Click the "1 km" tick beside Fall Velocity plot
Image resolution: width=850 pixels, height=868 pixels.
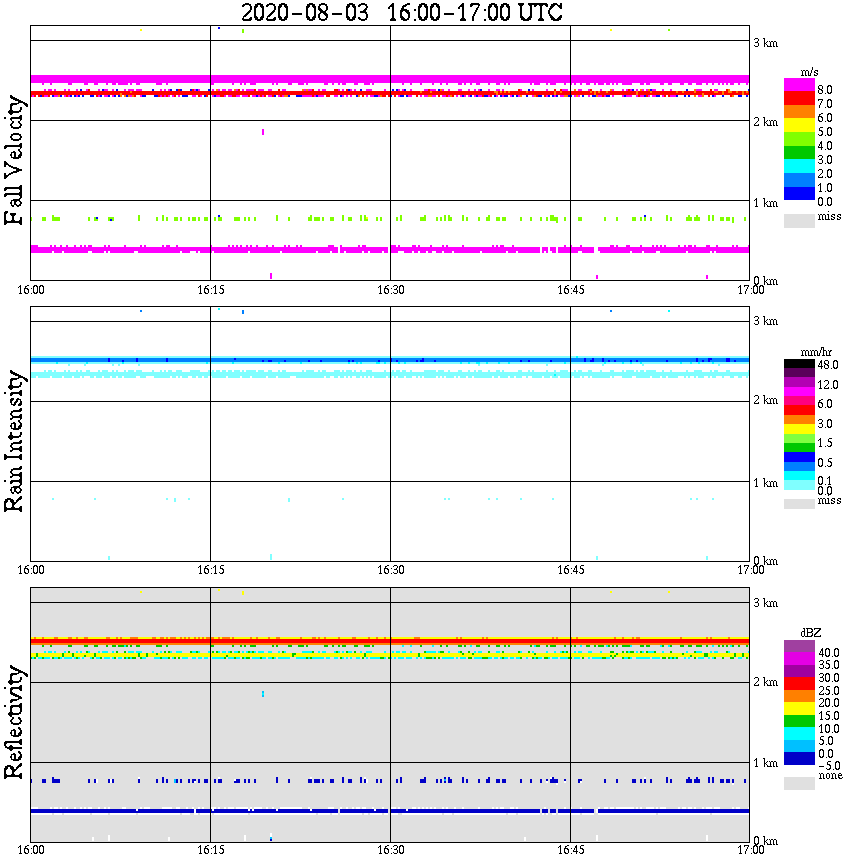[x=765, y=203]
